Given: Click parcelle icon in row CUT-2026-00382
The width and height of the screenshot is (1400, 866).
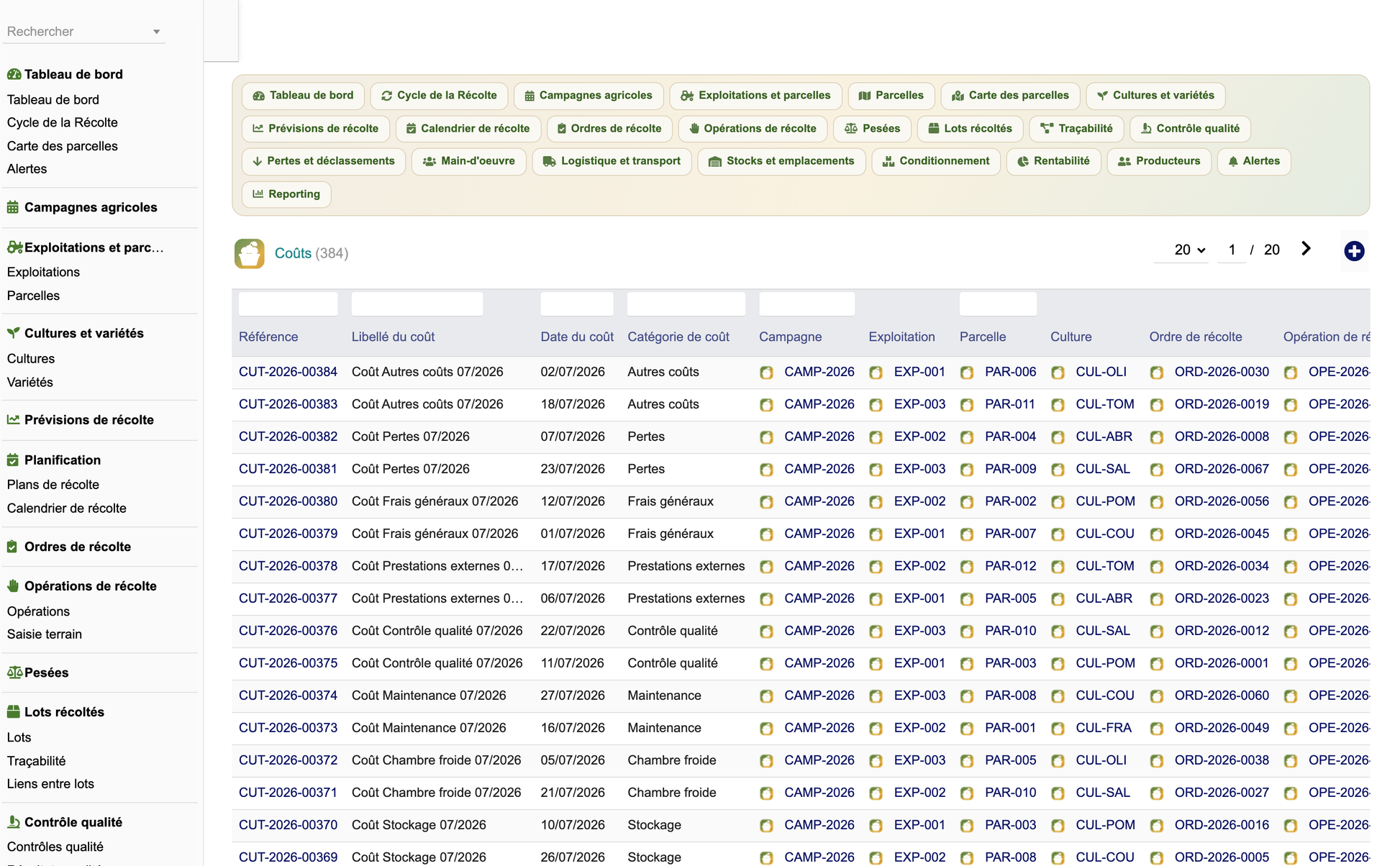Looking at the screenshot, I should click(967, 437).
